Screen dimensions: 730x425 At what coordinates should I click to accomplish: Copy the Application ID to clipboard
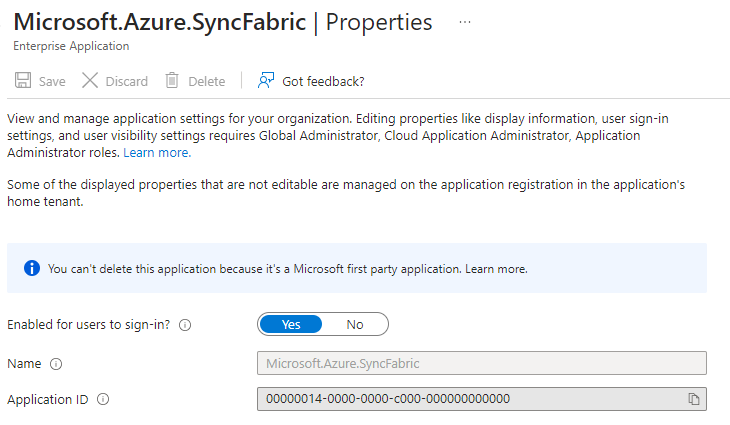(x=693, y=399)
